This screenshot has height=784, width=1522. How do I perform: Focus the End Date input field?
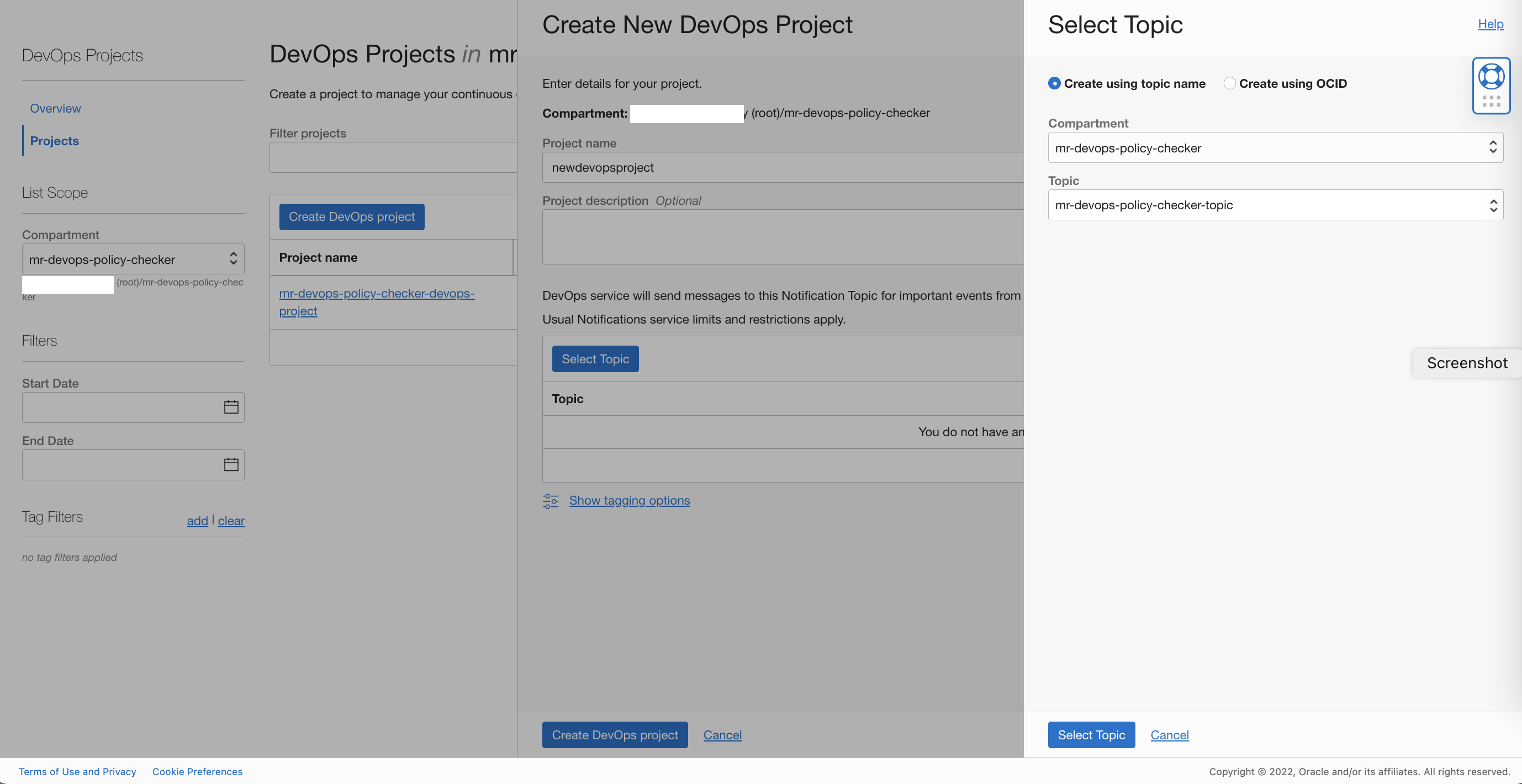133,464
